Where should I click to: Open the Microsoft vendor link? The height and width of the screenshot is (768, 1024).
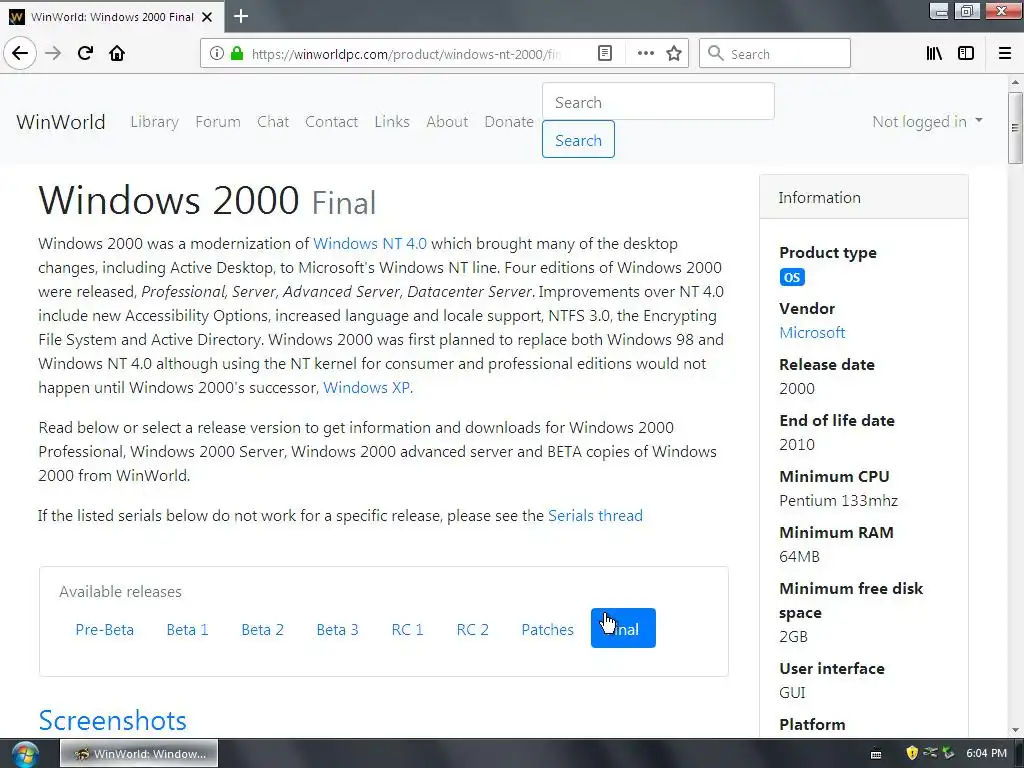point(812,332)
